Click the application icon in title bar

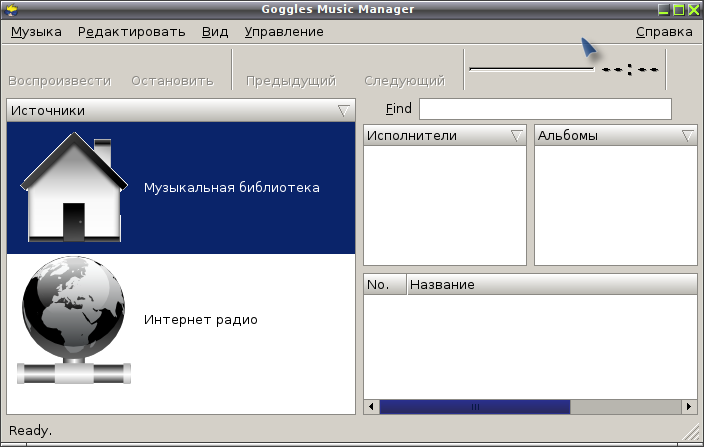[x=11, y=9]
